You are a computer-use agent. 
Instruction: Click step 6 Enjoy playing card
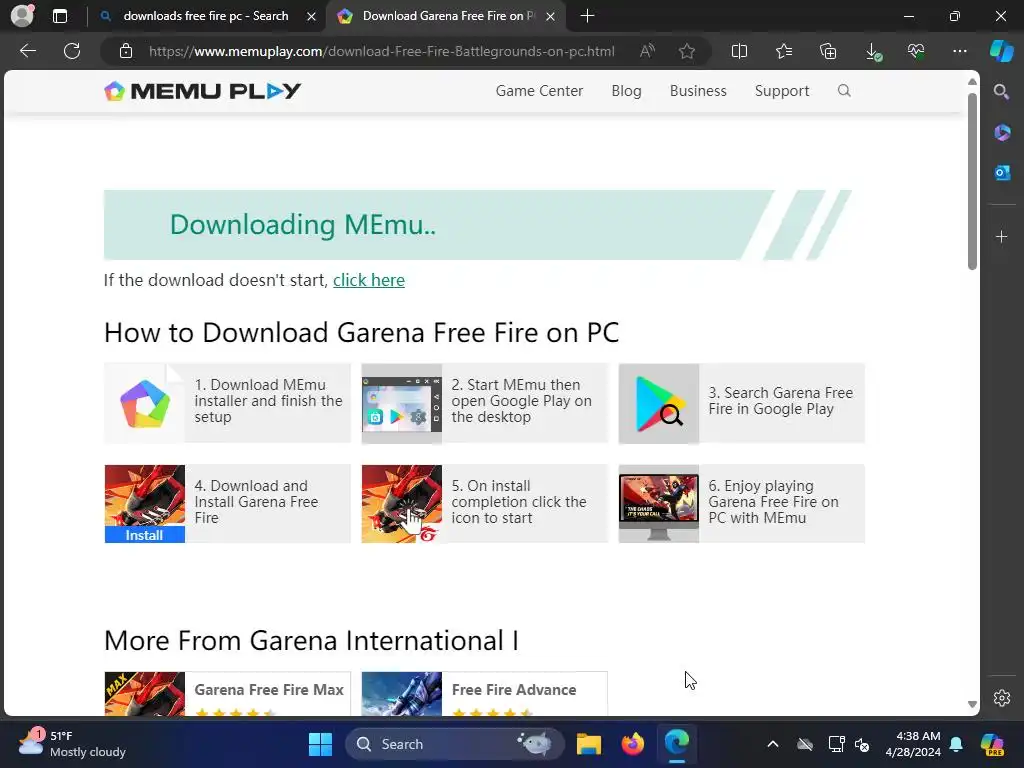tap(742, 504)
